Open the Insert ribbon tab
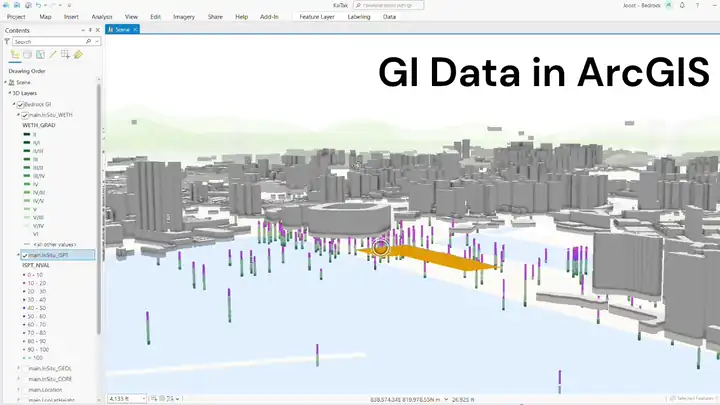720x405 pixels. coord(71,17)
